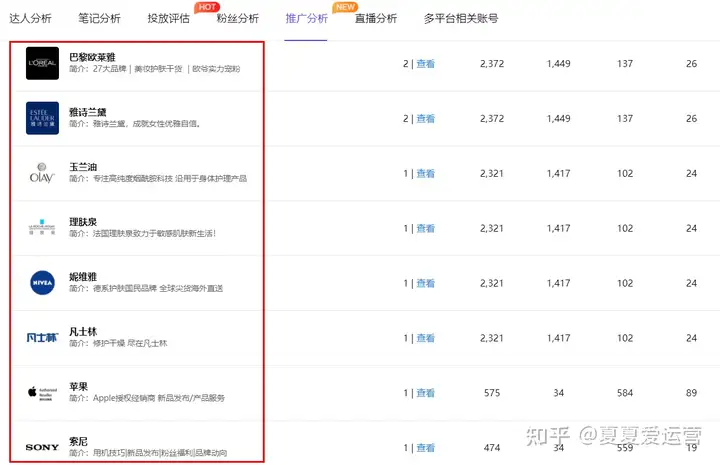Click value 474 in 索尼 row
Image resolution: width=720 pixels, height=465 pixels.
(492, 448)
